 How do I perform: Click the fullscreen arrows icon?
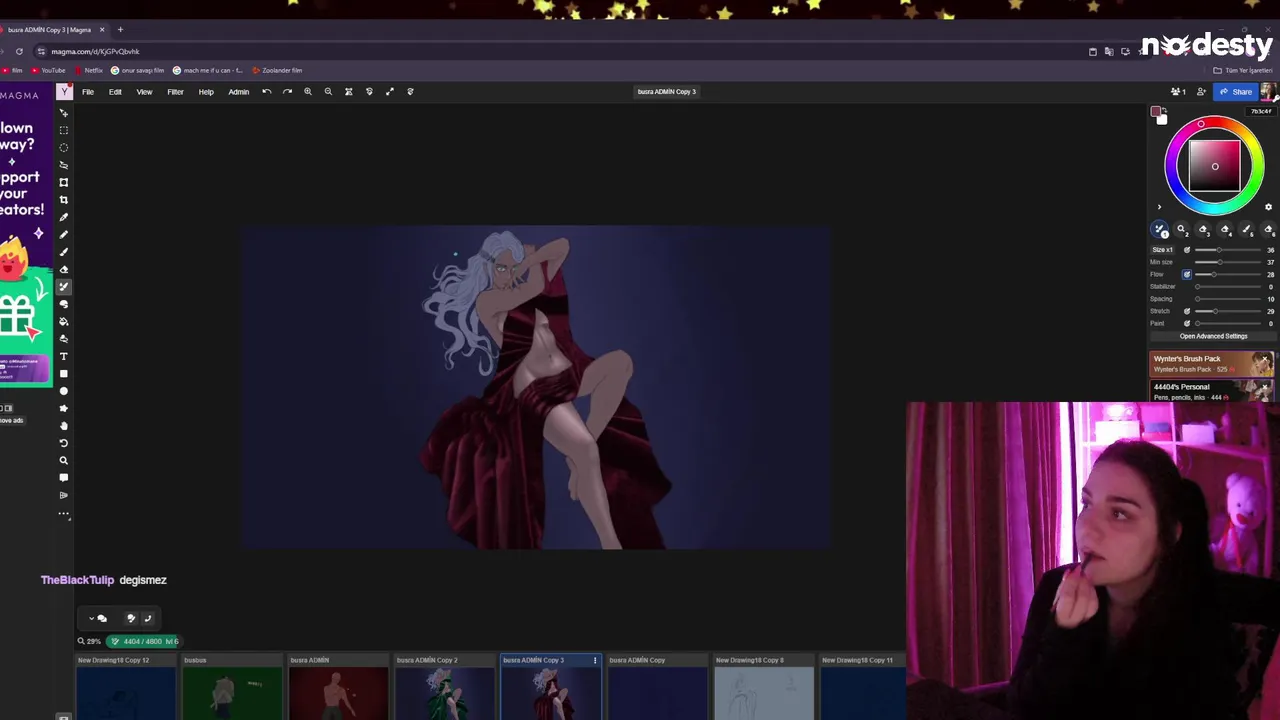390,92
